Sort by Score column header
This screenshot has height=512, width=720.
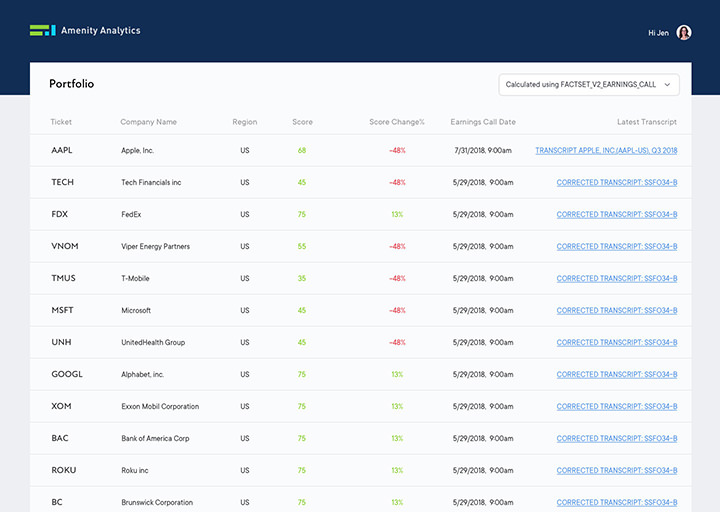coord(302,122)
